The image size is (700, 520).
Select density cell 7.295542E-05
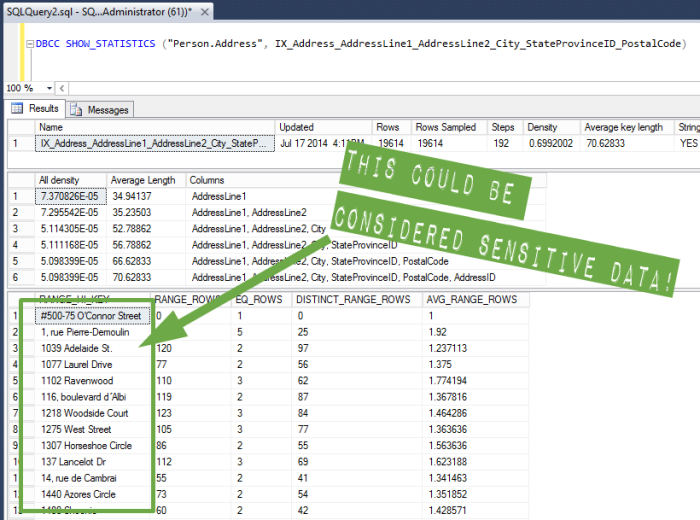point(71,212)
